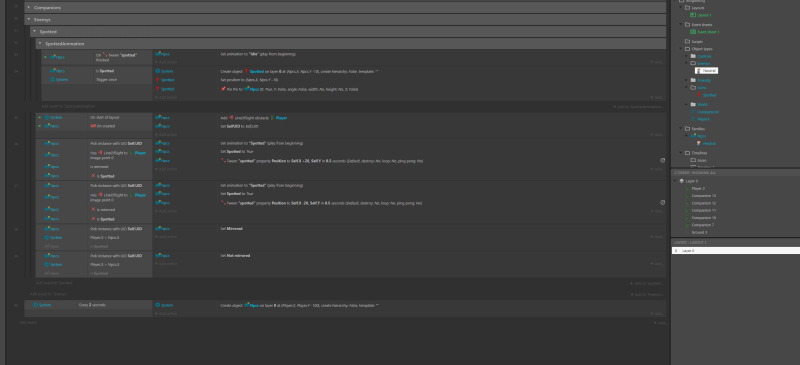
Task: Expand the collapsed Companions event group
Action: coord(29,8)
